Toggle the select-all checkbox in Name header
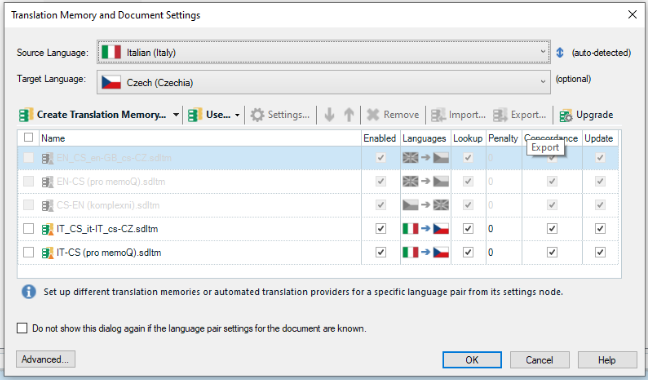This screenshot has height=380, width=648. click(x=29, y=138)
